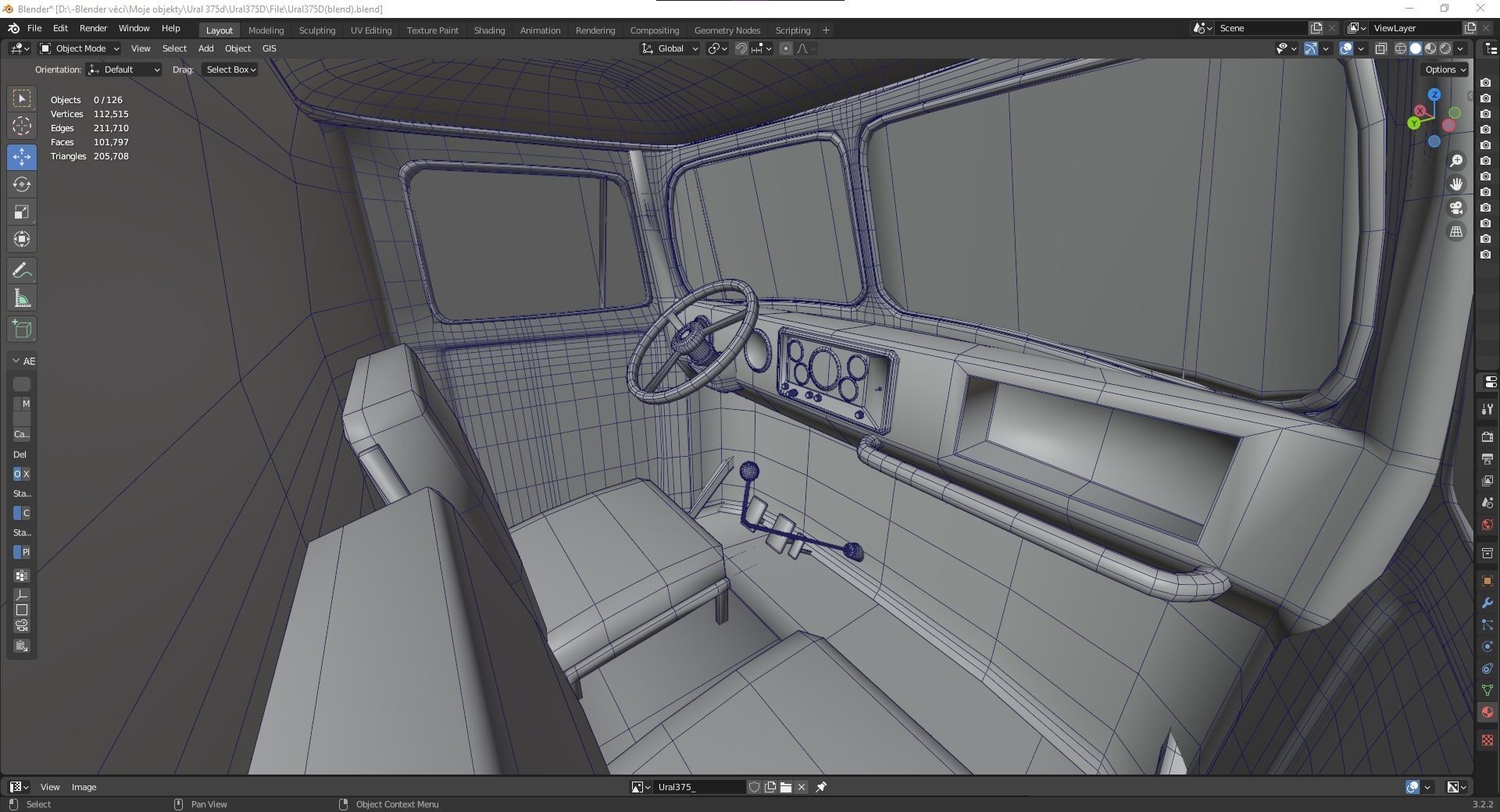Open the Render properties tab
This screenshot has height=812, width=1500.
pos(1487,436)
